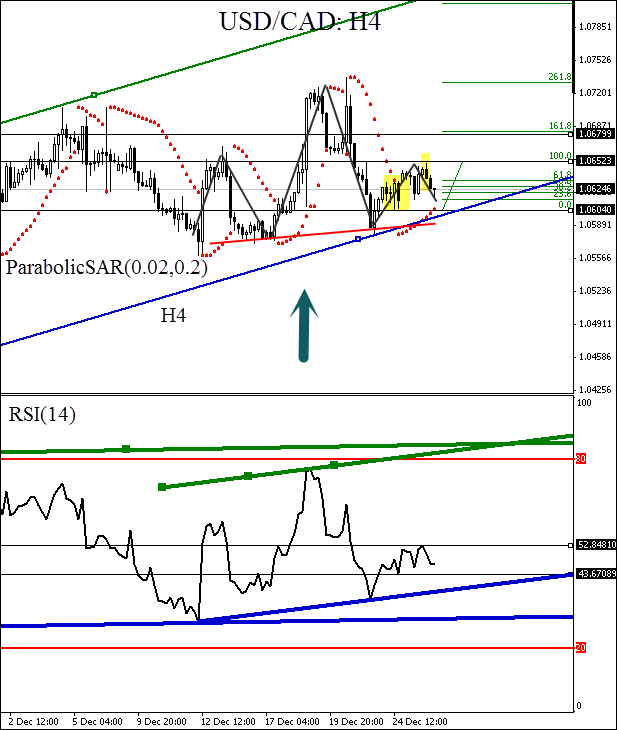Click the RSI 80 overbought level label
Viewport: 617px width, 730px height.
[581, 459]
